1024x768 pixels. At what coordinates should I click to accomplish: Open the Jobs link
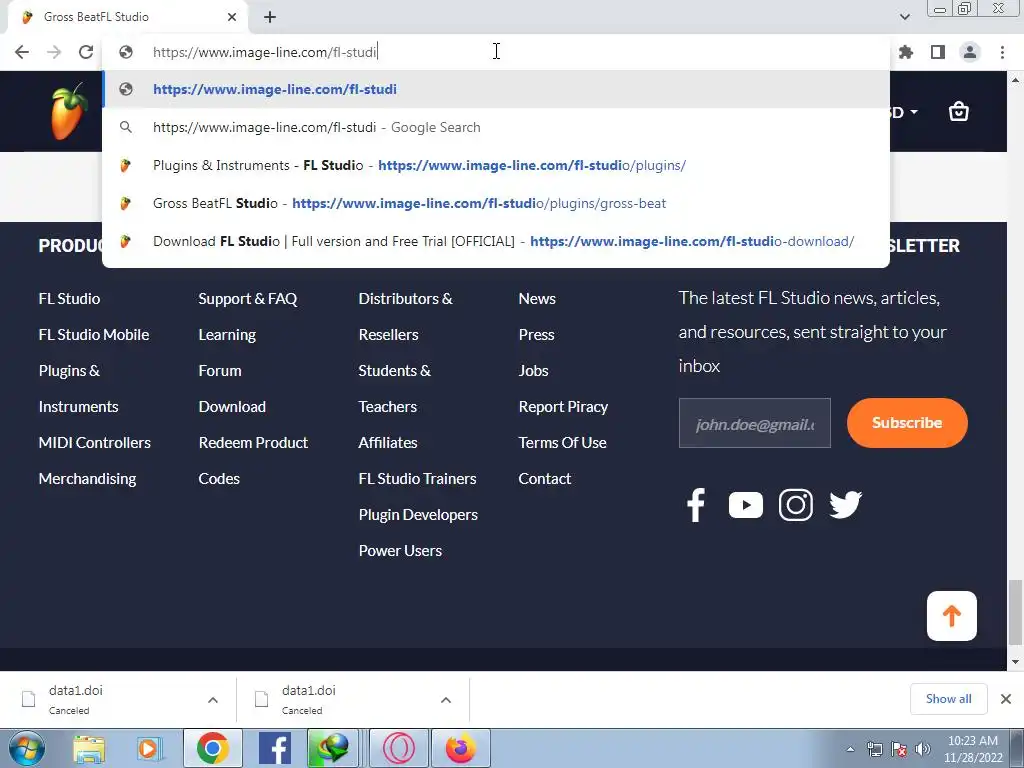click(534, 370)
